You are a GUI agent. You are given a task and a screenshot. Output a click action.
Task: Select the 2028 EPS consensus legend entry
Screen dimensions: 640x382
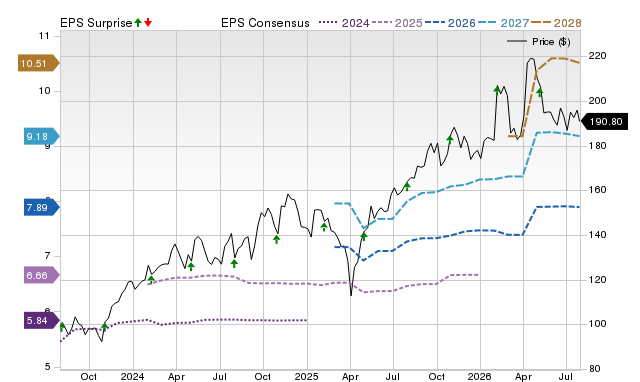[x=556, y=23]
